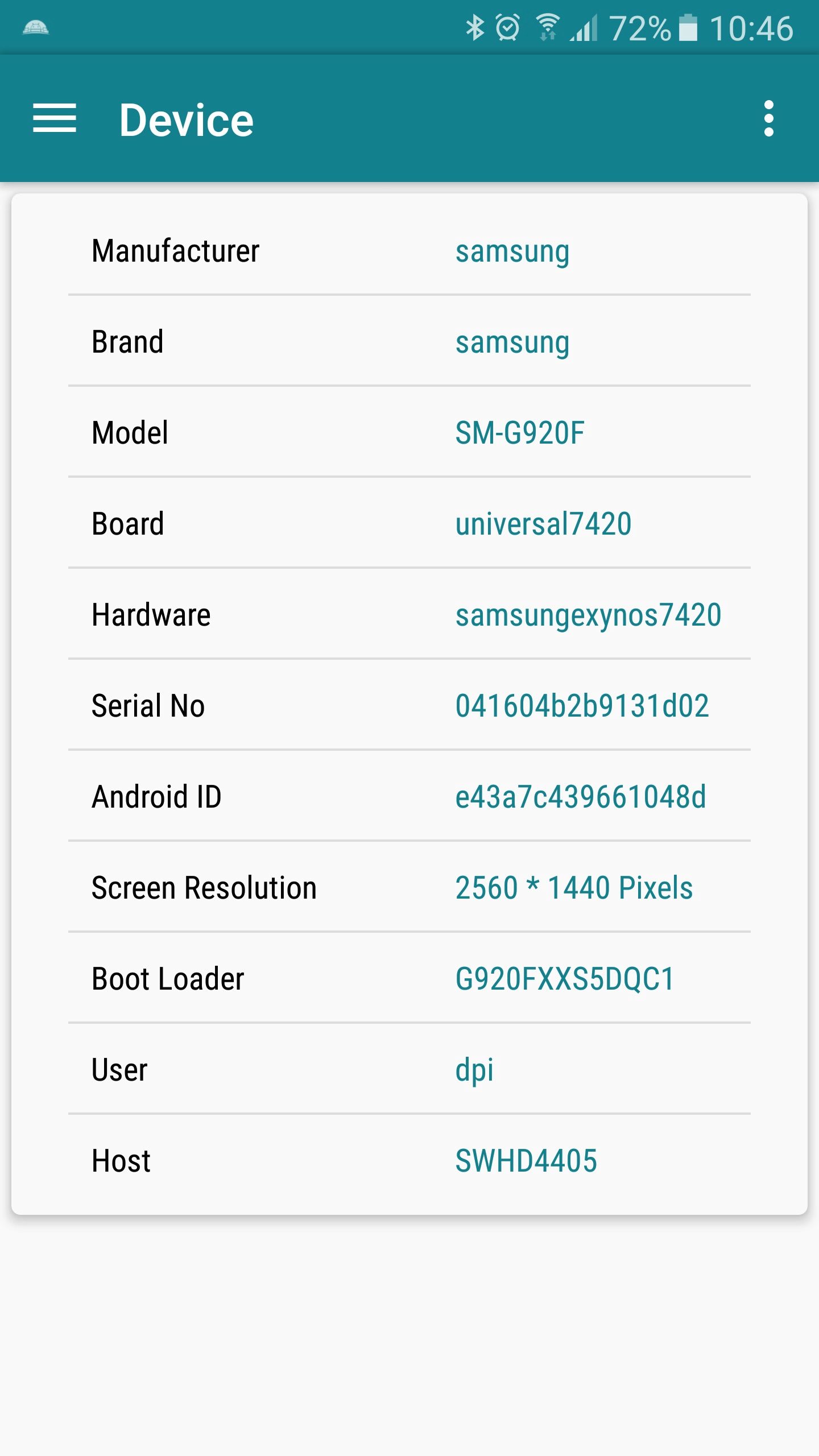Tap the battery icon in status bar
This screenshot has height=1456, width=819.
688,28
